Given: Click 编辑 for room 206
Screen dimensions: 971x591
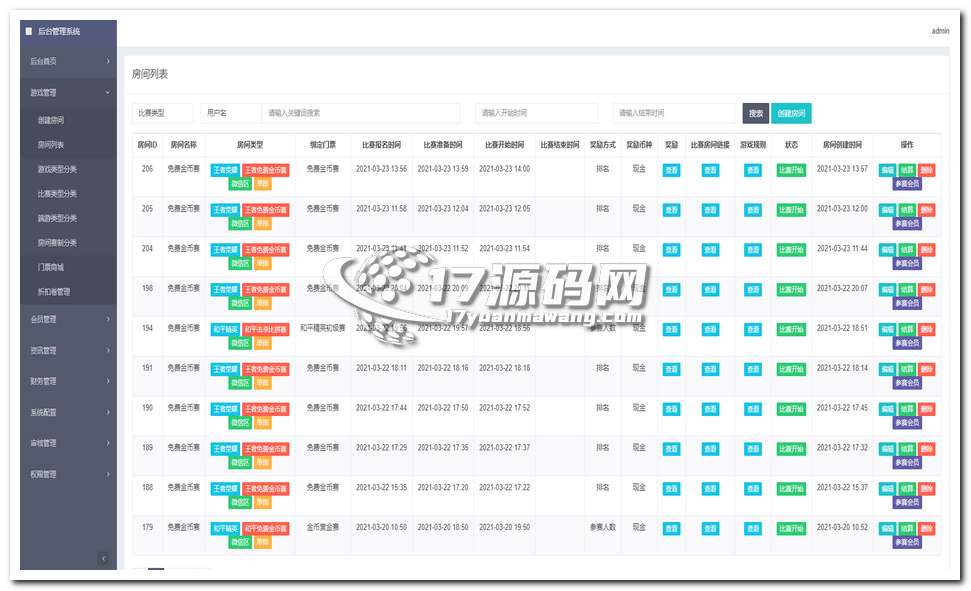Looking at the screenshot, I should (887, 170).
